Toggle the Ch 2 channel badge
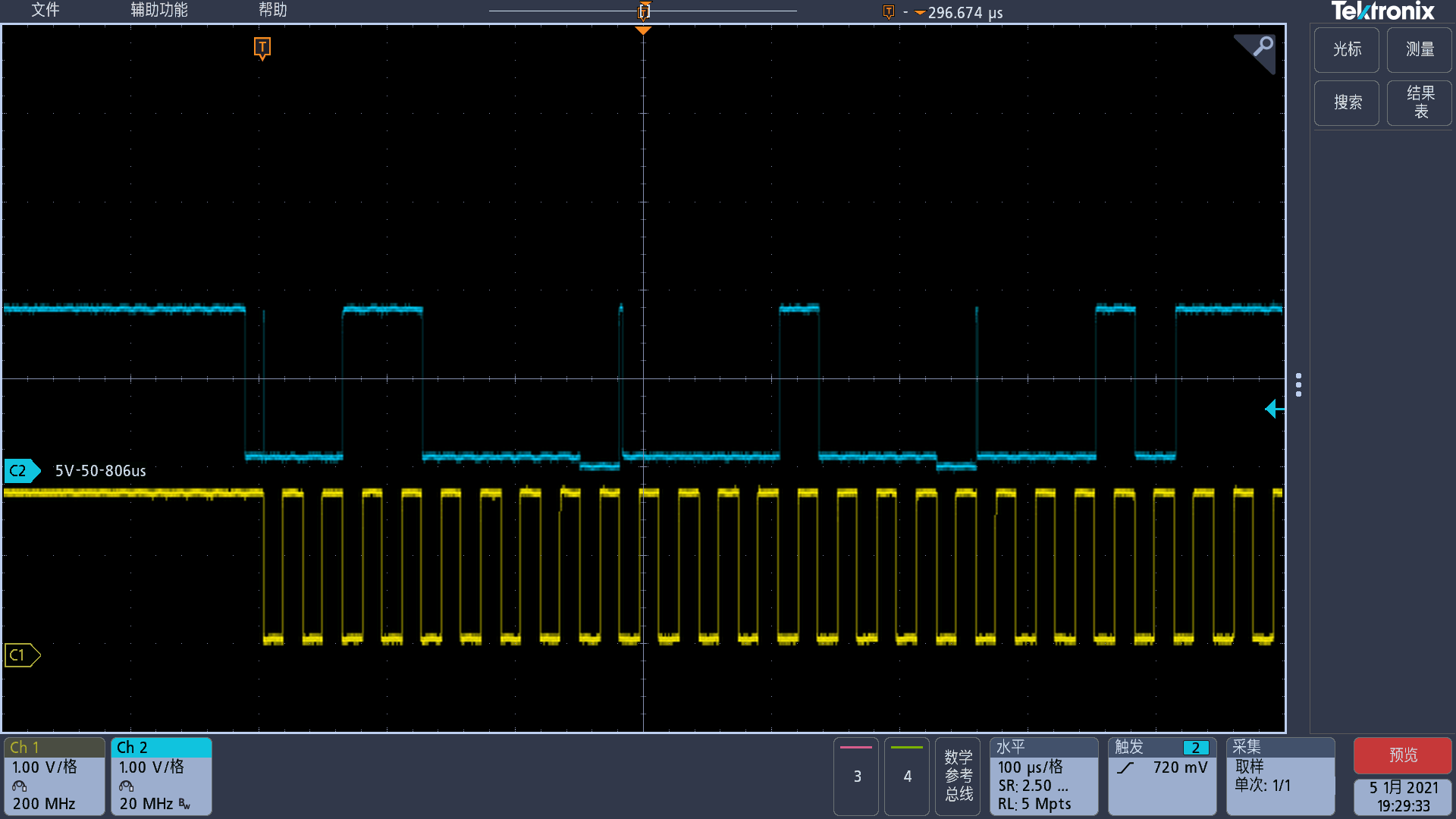Image resolution: width=1456 pixels, height=819 pixels. [x=161, y=777]
